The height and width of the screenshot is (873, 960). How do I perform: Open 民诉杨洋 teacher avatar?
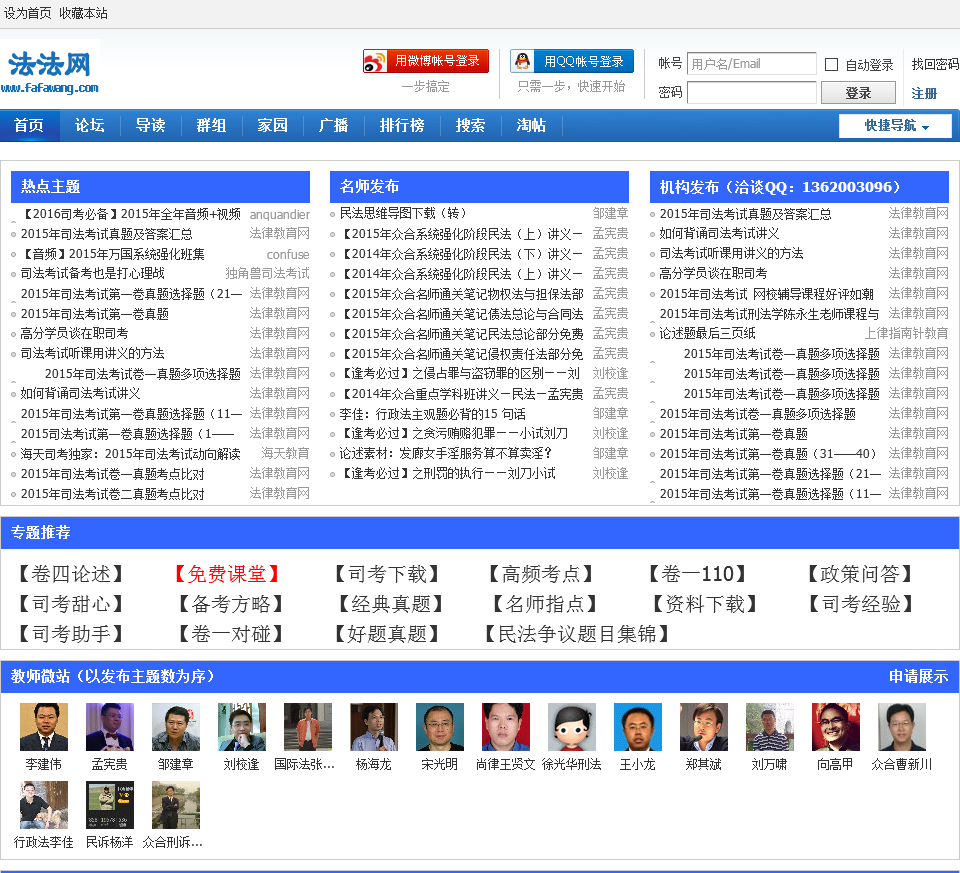point(110,805)
